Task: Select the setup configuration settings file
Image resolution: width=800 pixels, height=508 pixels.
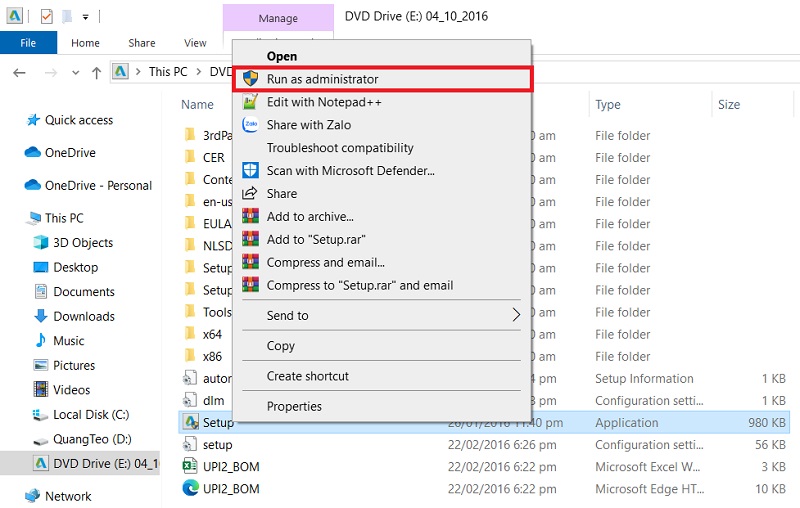Action: (x=217, y=445)
